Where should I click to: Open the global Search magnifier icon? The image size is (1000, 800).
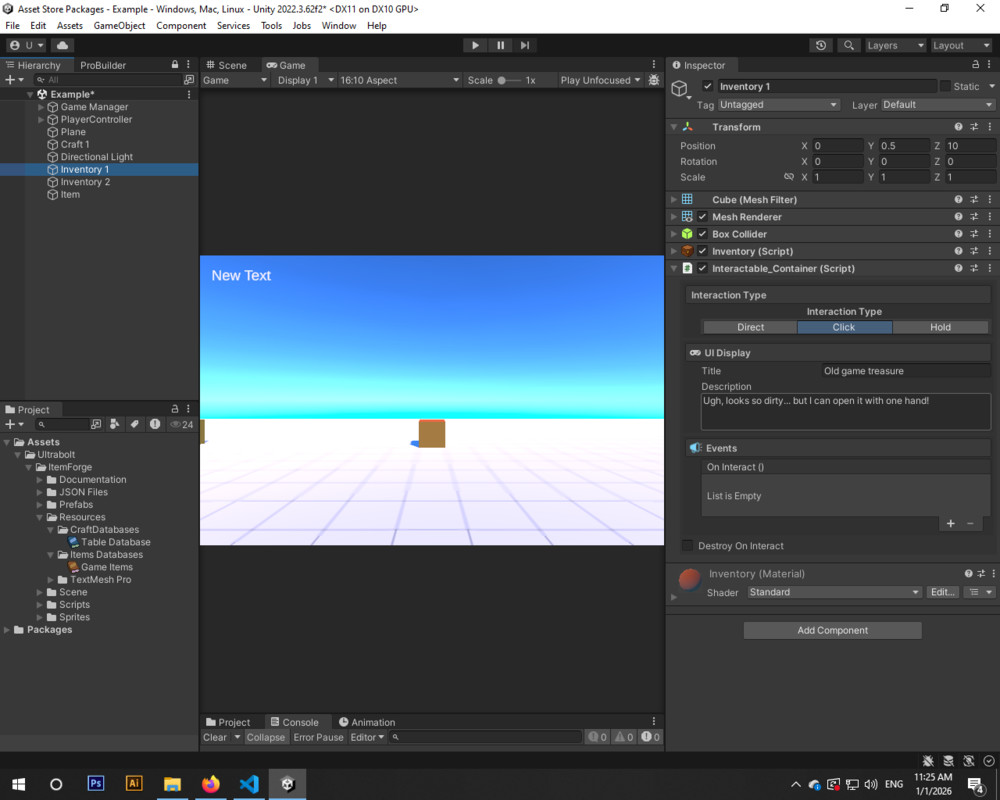click(x=851, y=45)
